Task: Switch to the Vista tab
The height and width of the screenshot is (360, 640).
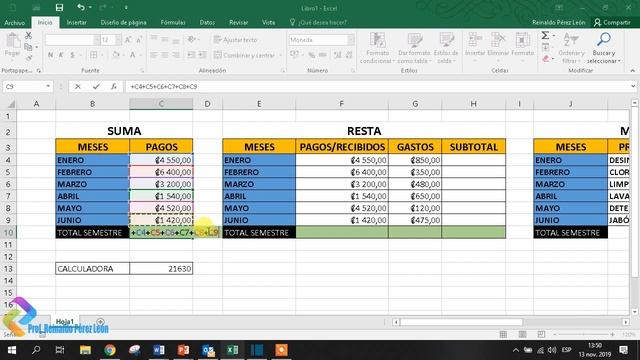Action: [x=269, y=22]
